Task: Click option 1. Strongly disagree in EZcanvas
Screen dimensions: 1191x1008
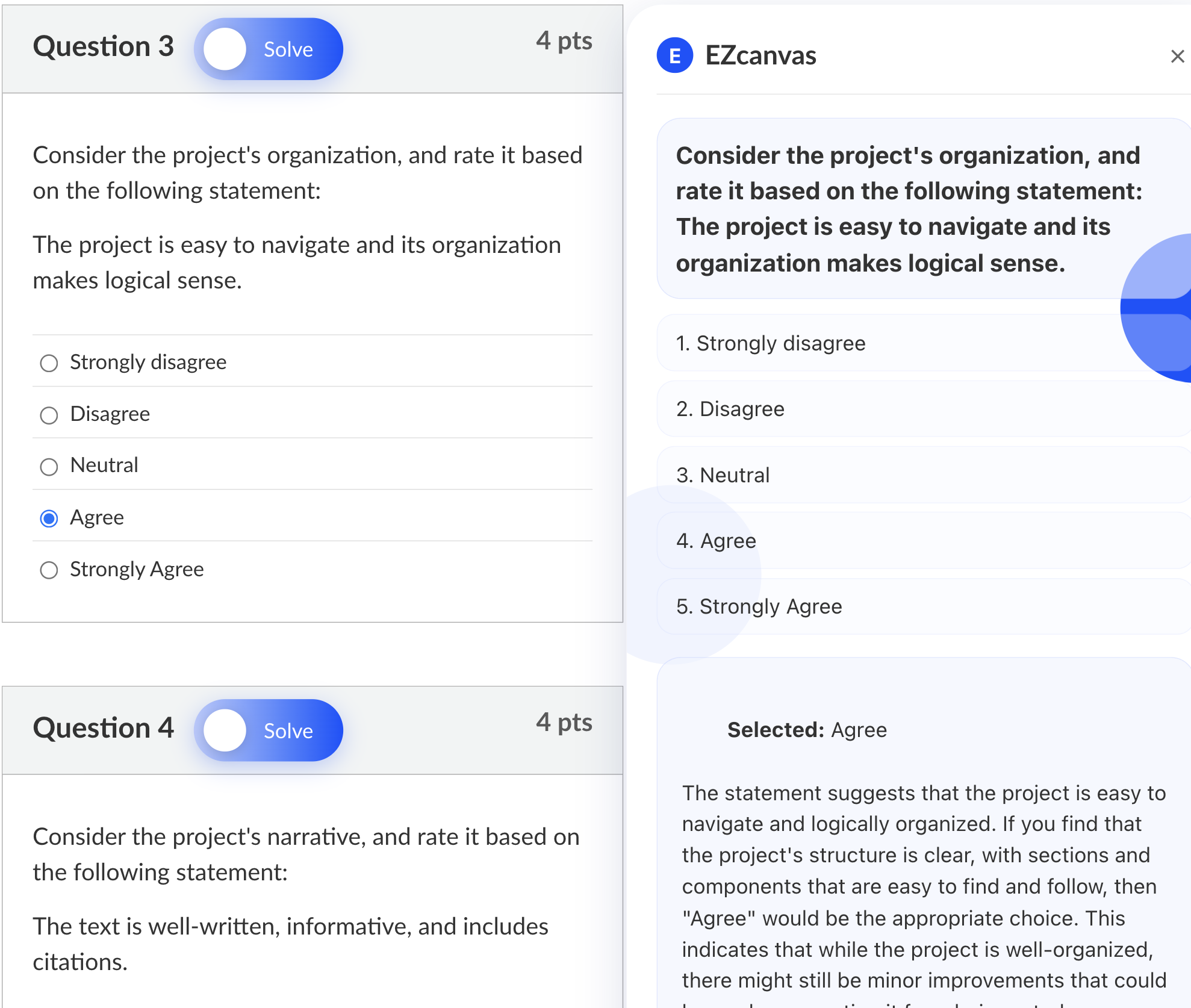Action: pos(924,343)
